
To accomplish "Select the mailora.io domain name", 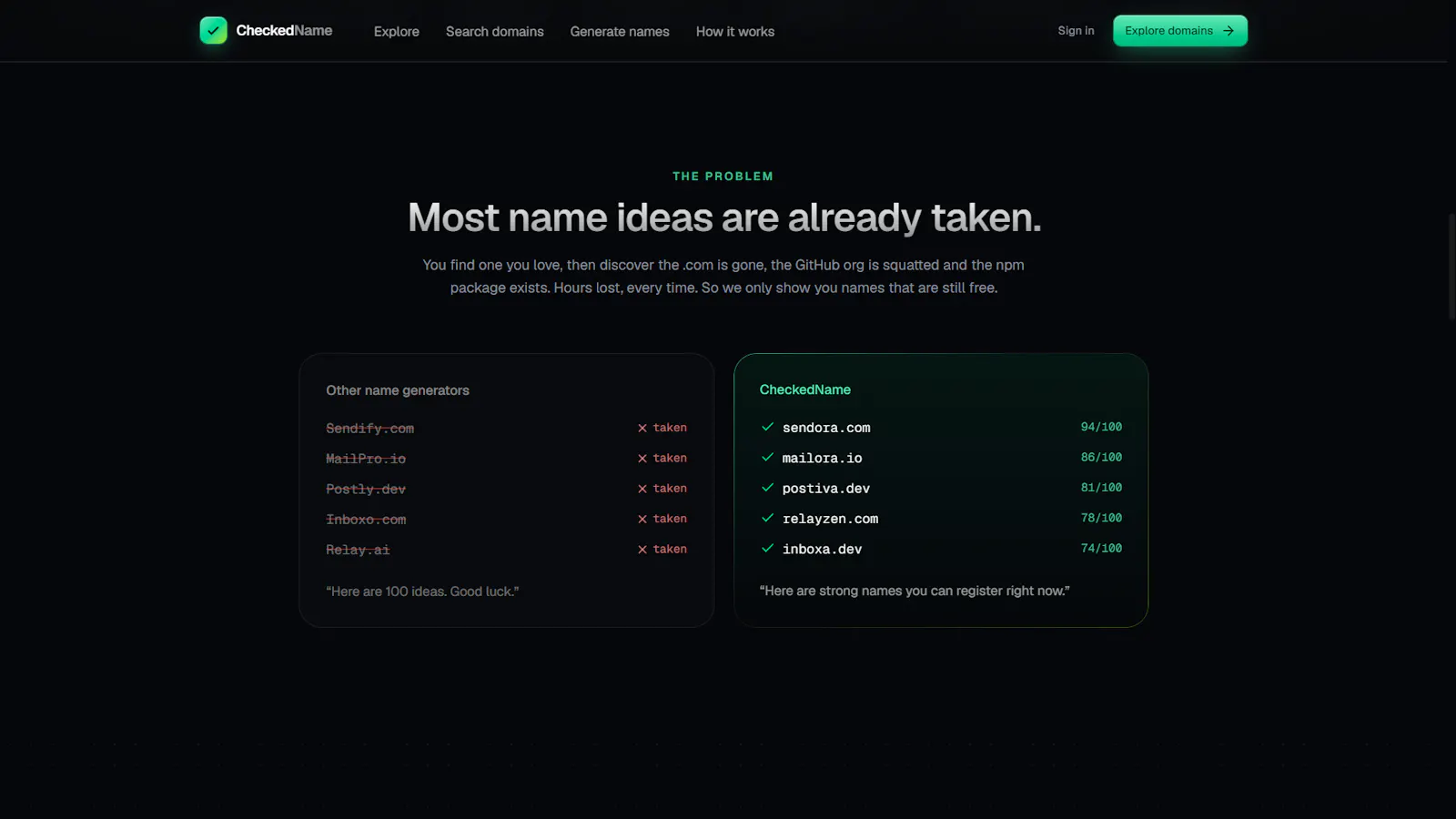I will pos(822,459).
